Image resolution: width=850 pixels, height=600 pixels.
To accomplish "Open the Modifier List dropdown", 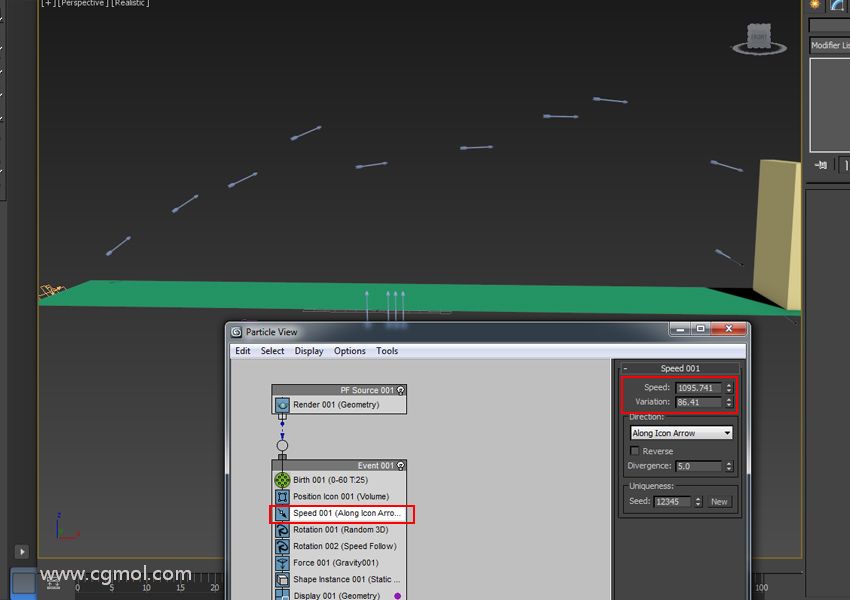I will [x=829, y=46].
